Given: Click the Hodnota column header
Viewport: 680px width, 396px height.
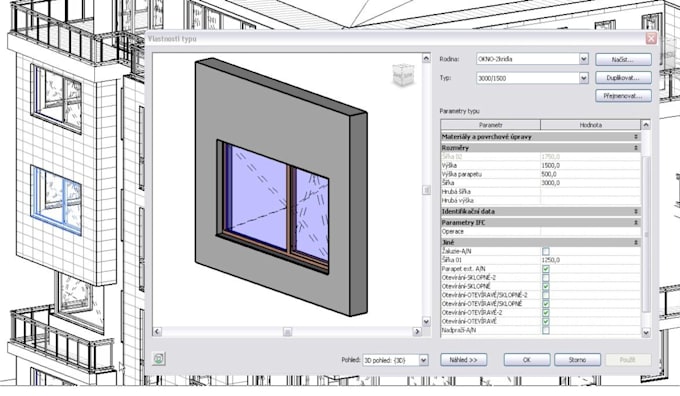Looking at the screenshot, I should 590,125.
